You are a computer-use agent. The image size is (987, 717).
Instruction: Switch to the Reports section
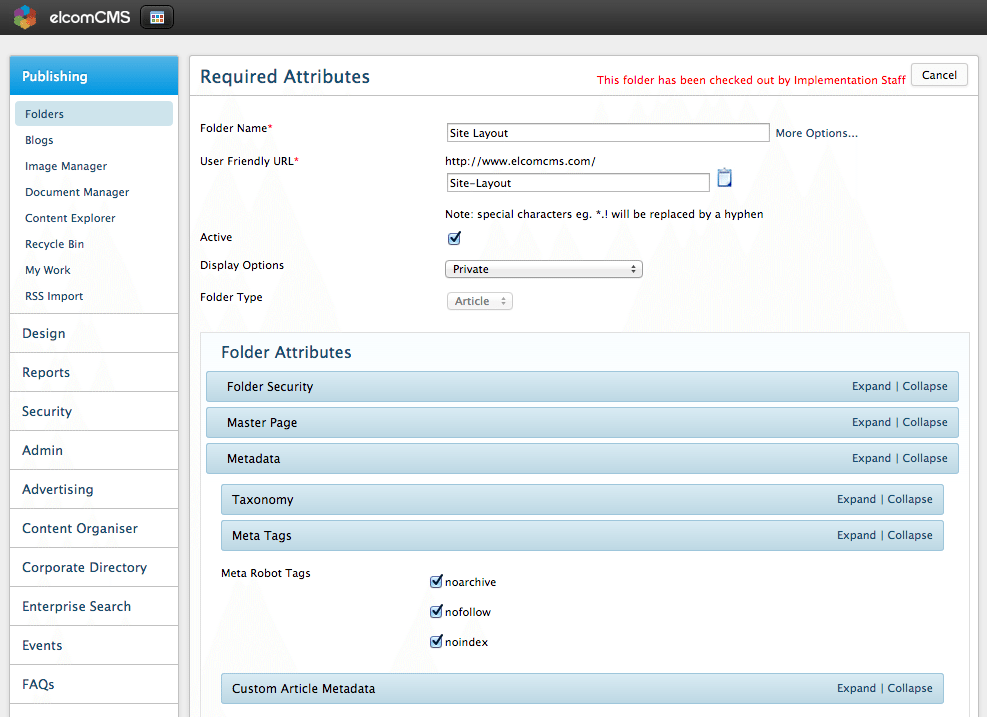tap(46, 372)
